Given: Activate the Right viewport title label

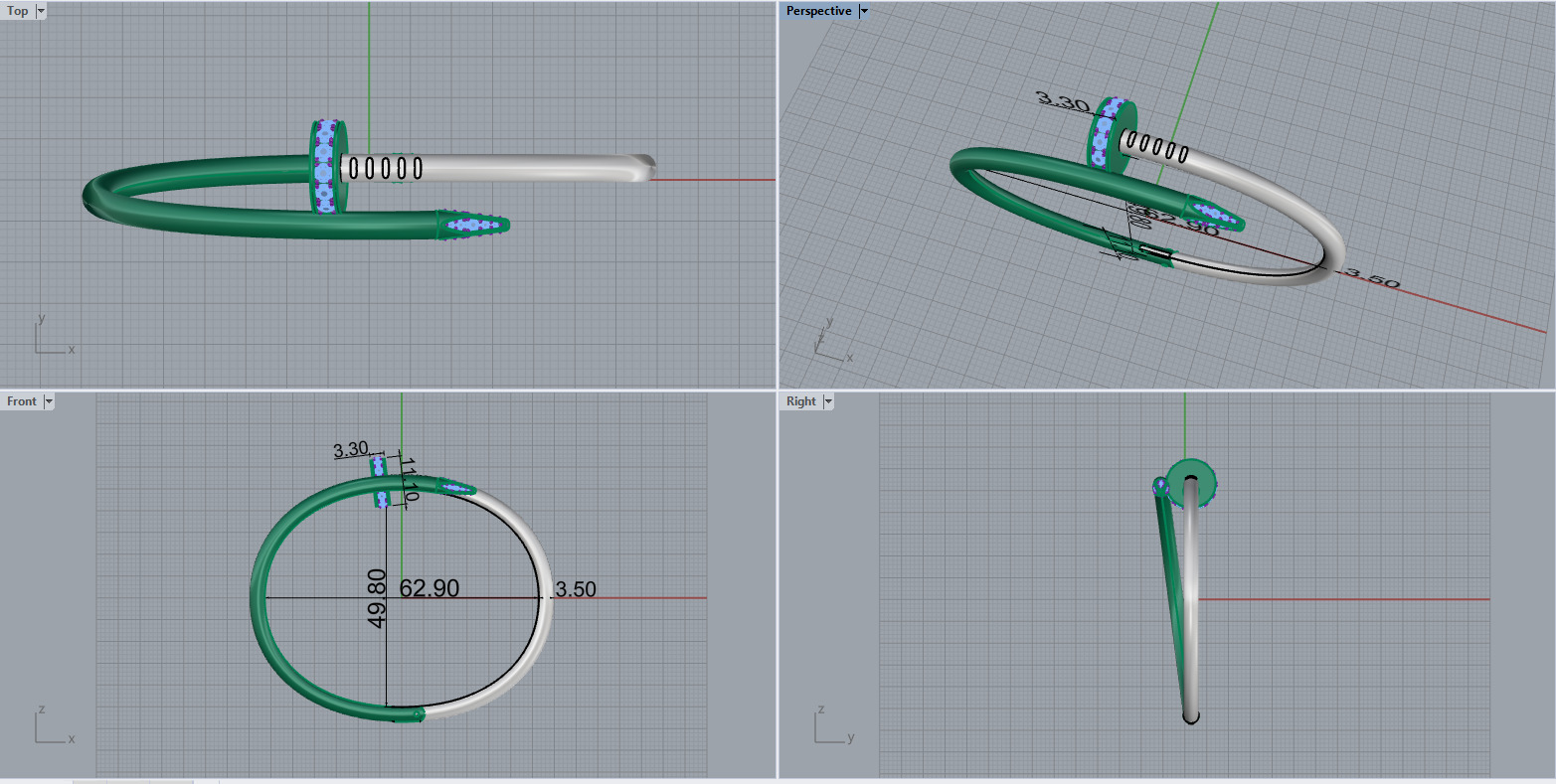Looking at the screenshot, I should point(800,401).
